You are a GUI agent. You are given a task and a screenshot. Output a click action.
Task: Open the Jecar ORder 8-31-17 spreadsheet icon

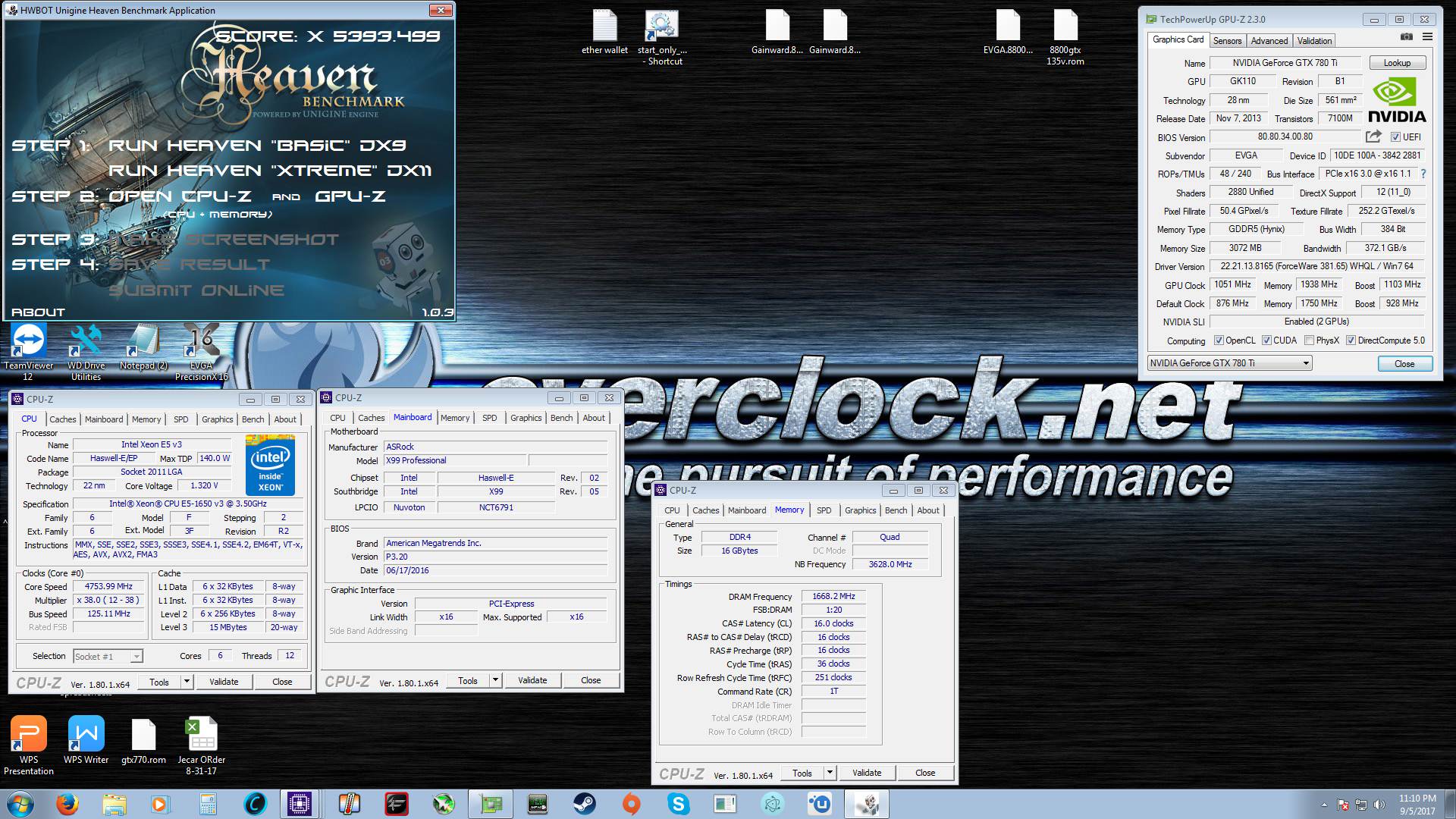click(x=201, y=745)
